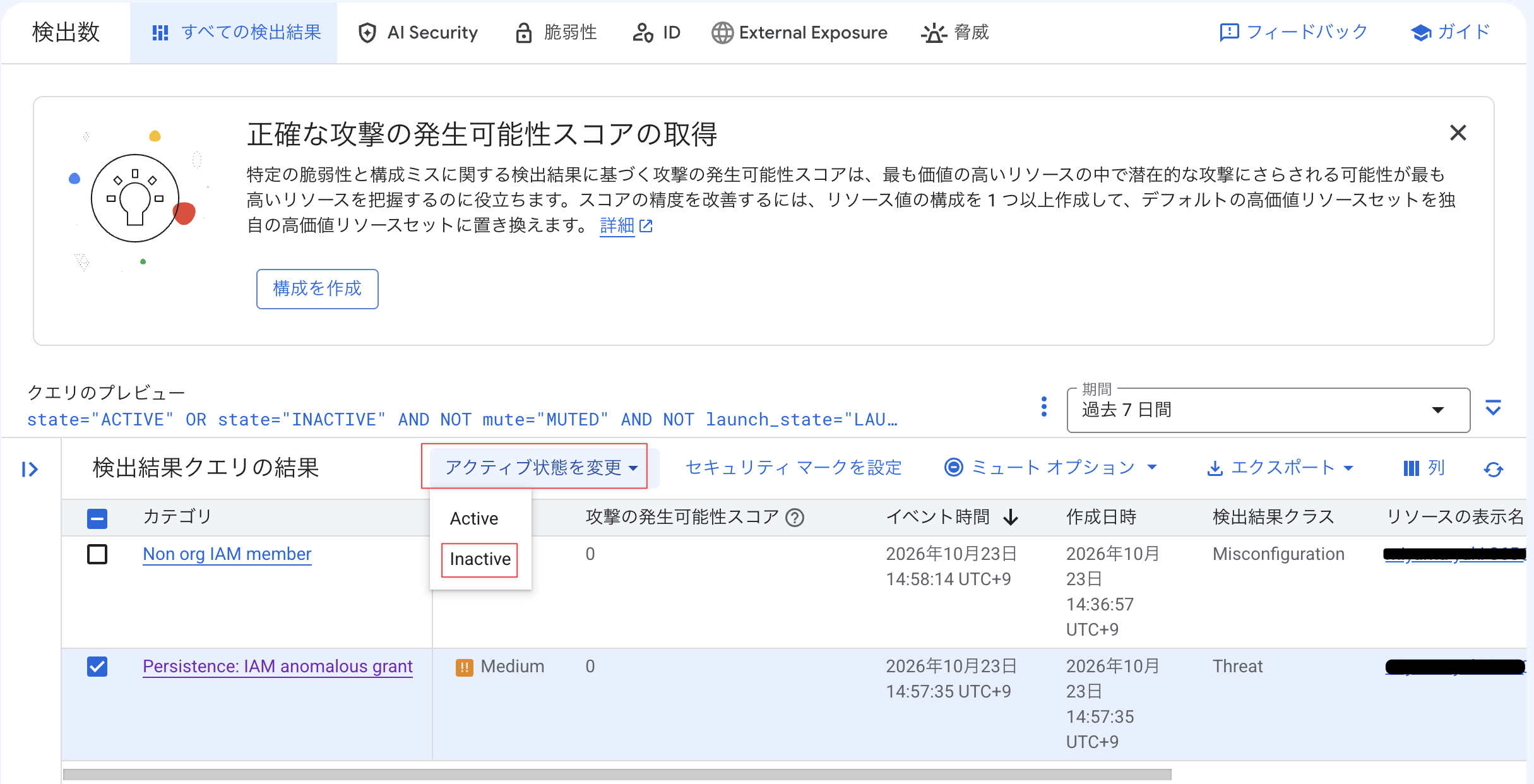Check the Non org IAM member row checkbox
1534x784 pixels.
pos(97,554)
